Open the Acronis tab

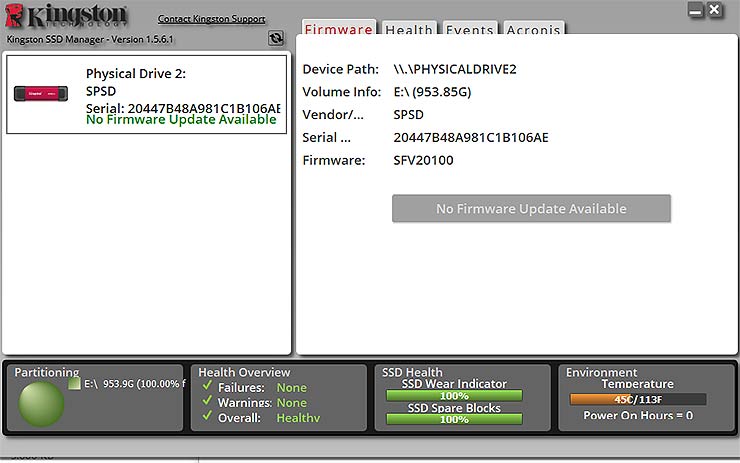pos(533,29)
